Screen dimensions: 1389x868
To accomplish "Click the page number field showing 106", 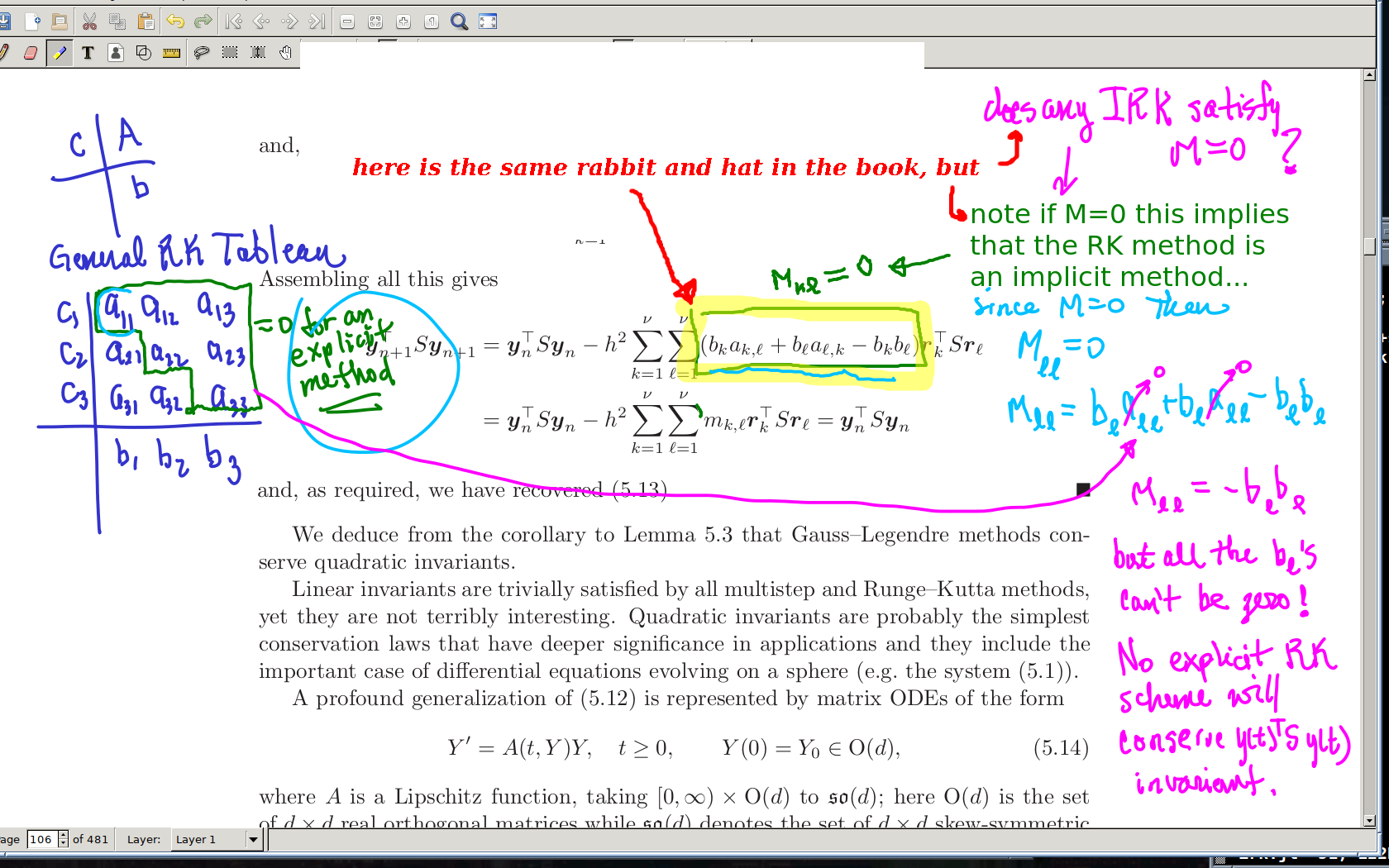I will (x=41, y=840).
